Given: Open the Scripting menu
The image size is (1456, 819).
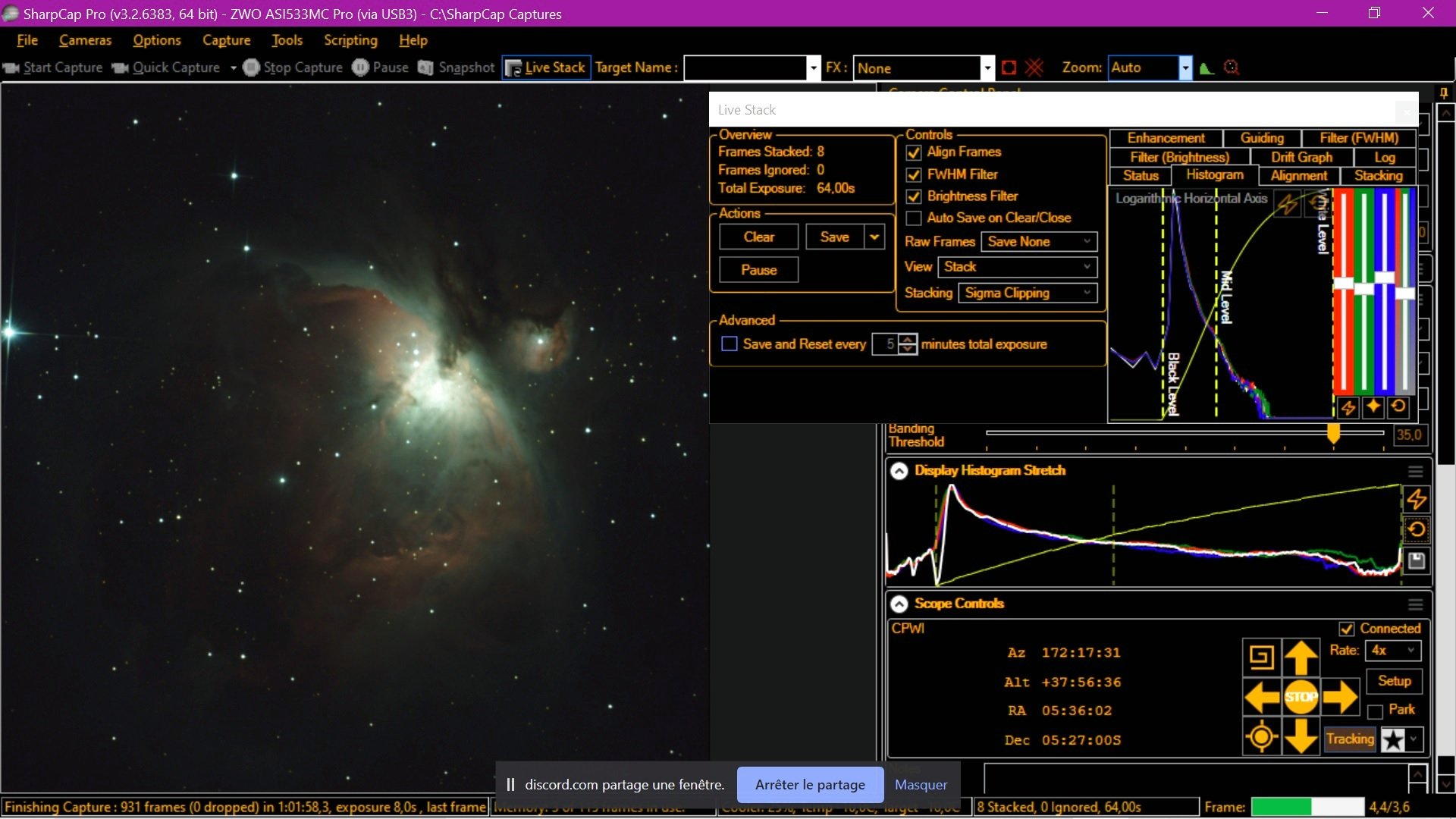Looking at the screenshot, I should (x=350, y=40).
